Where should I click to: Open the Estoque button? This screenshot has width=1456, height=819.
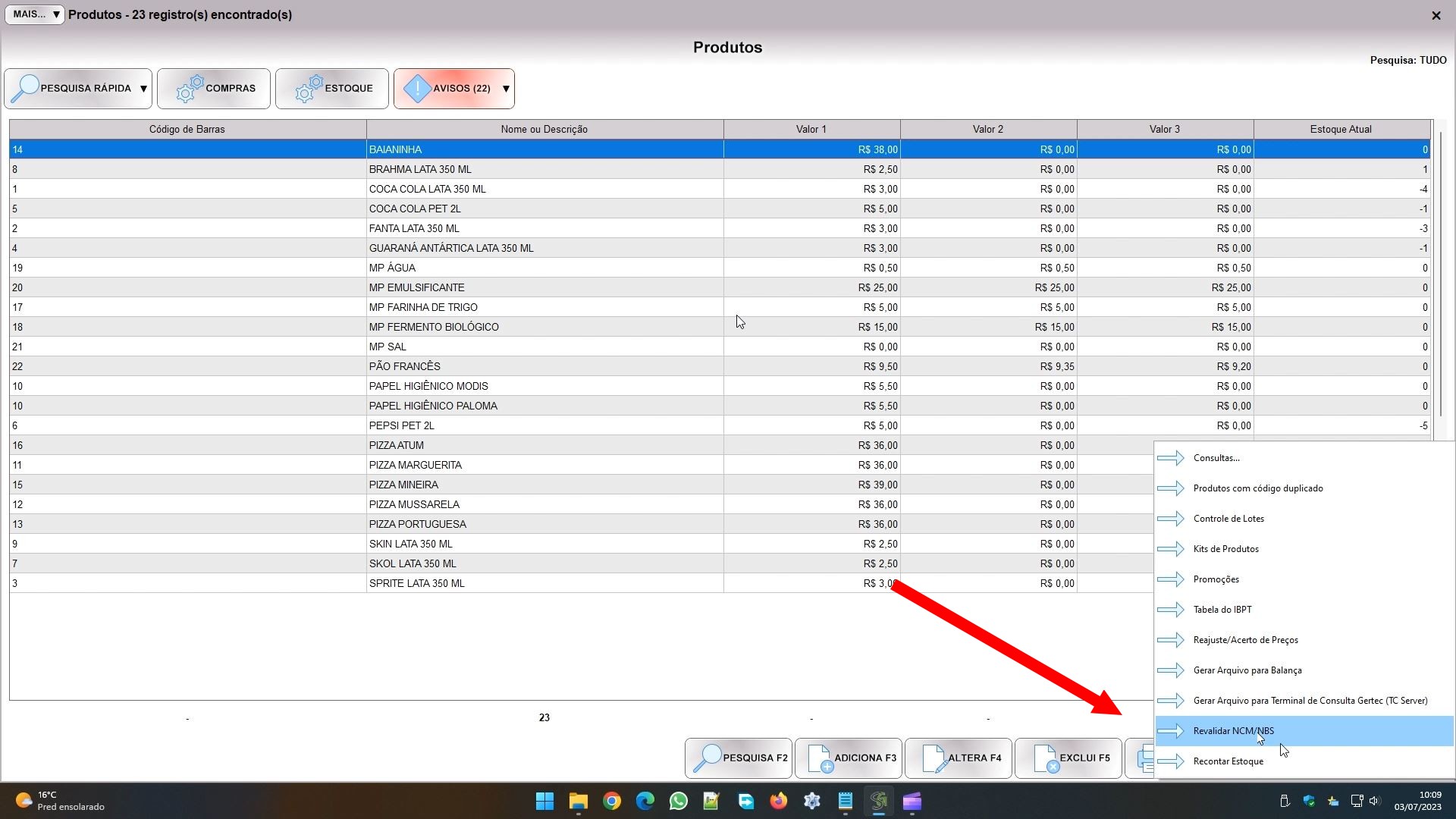(332, 89)
